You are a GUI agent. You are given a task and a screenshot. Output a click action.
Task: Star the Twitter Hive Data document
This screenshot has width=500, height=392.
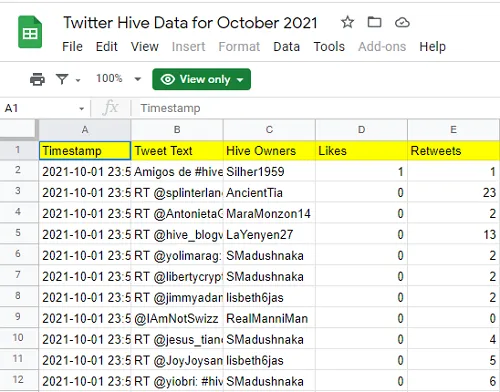click(x=347, y=23)
